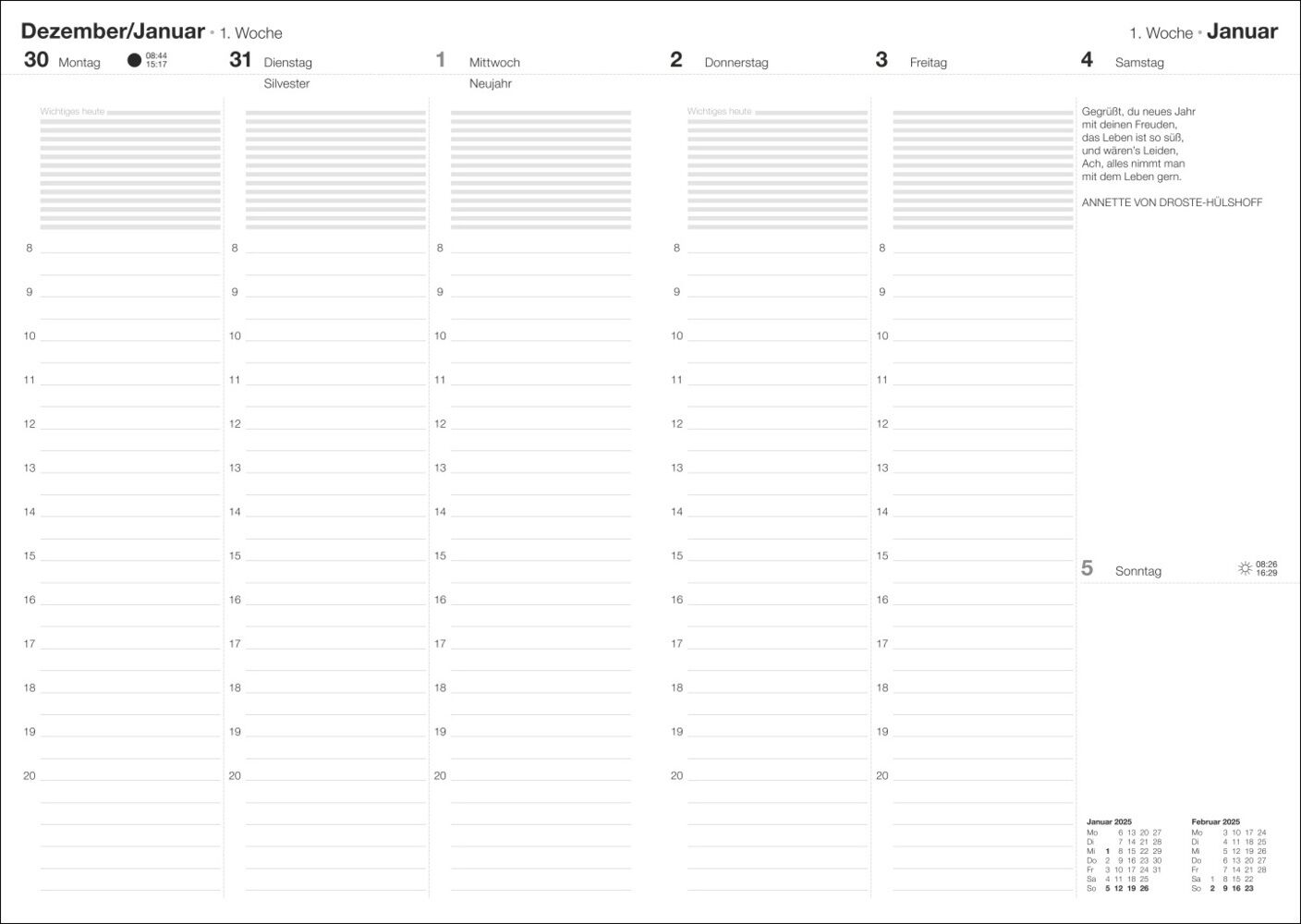The width and height of the screenshot is (1301, 924).
Task: Click the Januar 2025 mini calendar title
Action: (x=1109, y=821)
